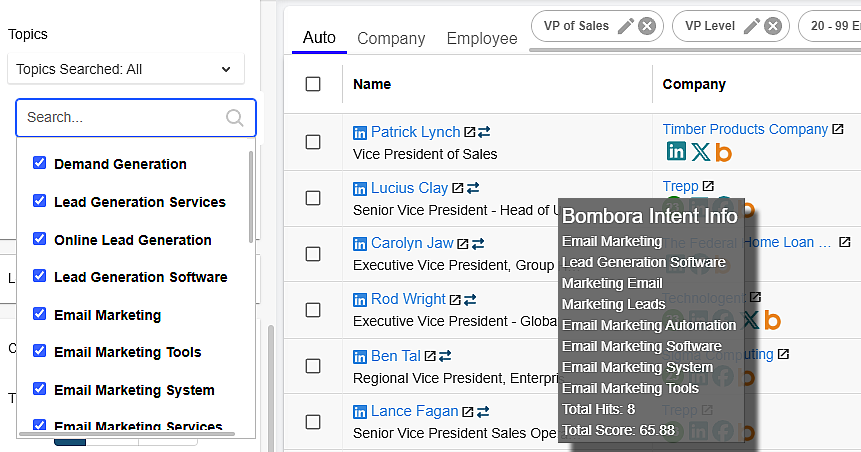Viewport: 861px width, 452px height.
Task: Click swap arrows icon beside Lucius Clay
Action: click(x=473, y=188)
